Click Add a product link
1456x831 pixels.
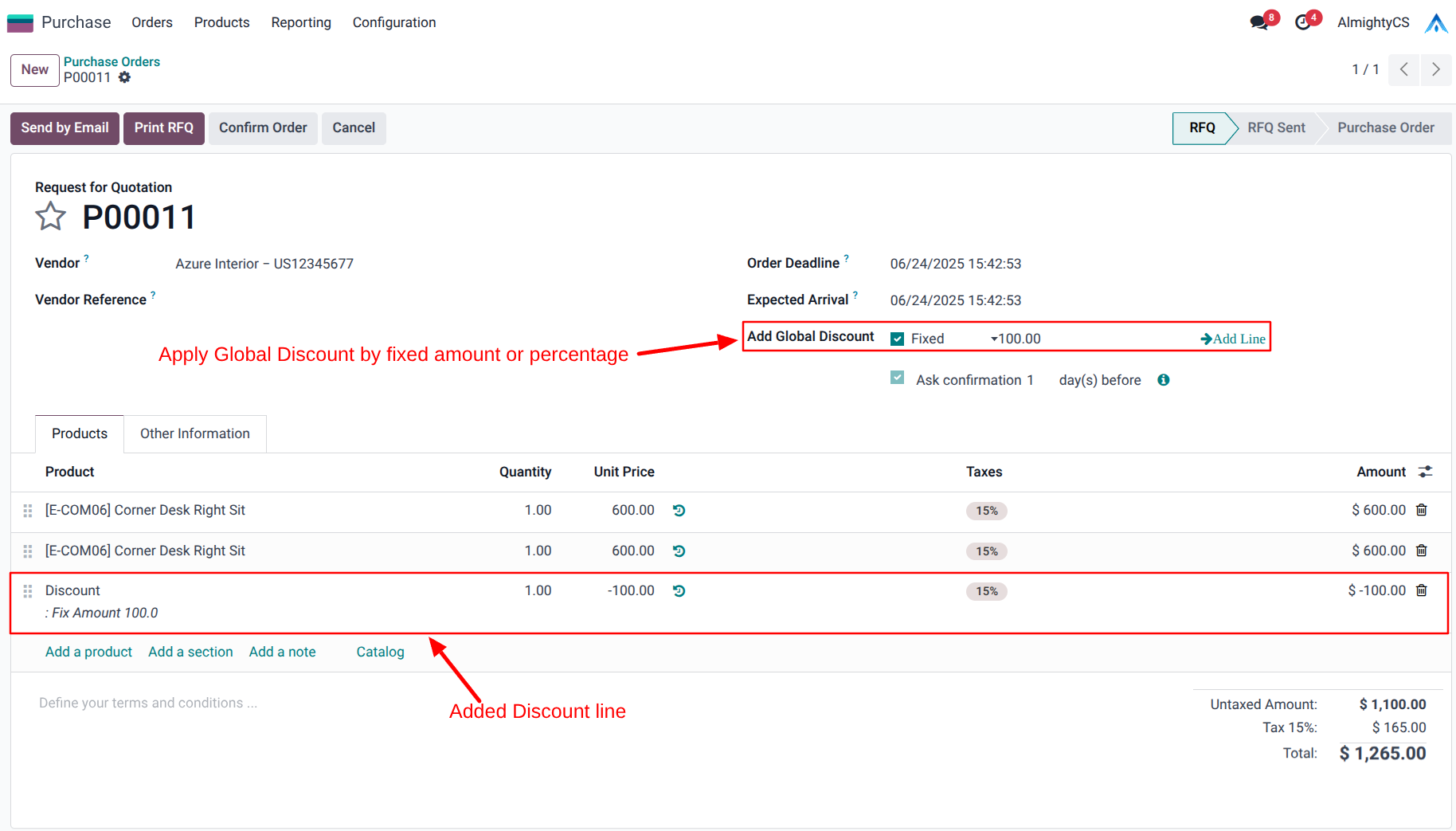click(88, 652)
